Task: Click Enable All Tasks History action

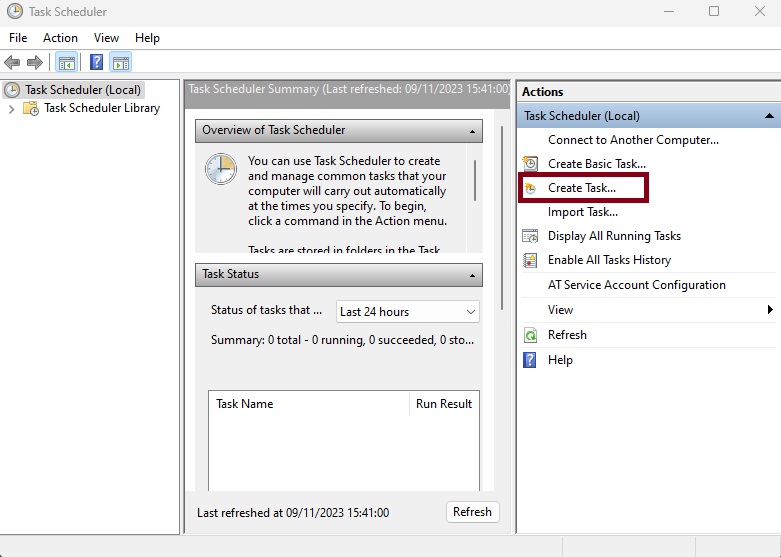Action: pos(609,260)
